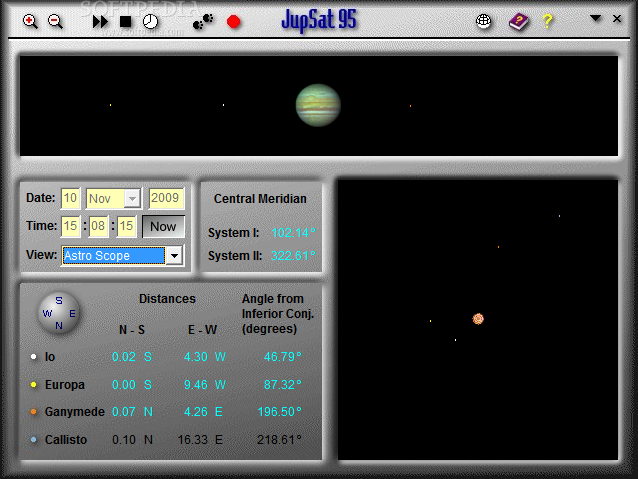The image size is (638, 479).
Task: Click System I value 102.14°
Action: click(293, 233)
